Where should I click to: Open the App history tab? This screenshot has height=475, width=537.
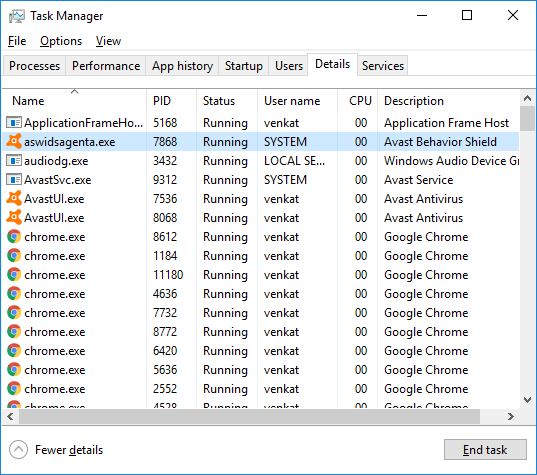click(182, 66)
